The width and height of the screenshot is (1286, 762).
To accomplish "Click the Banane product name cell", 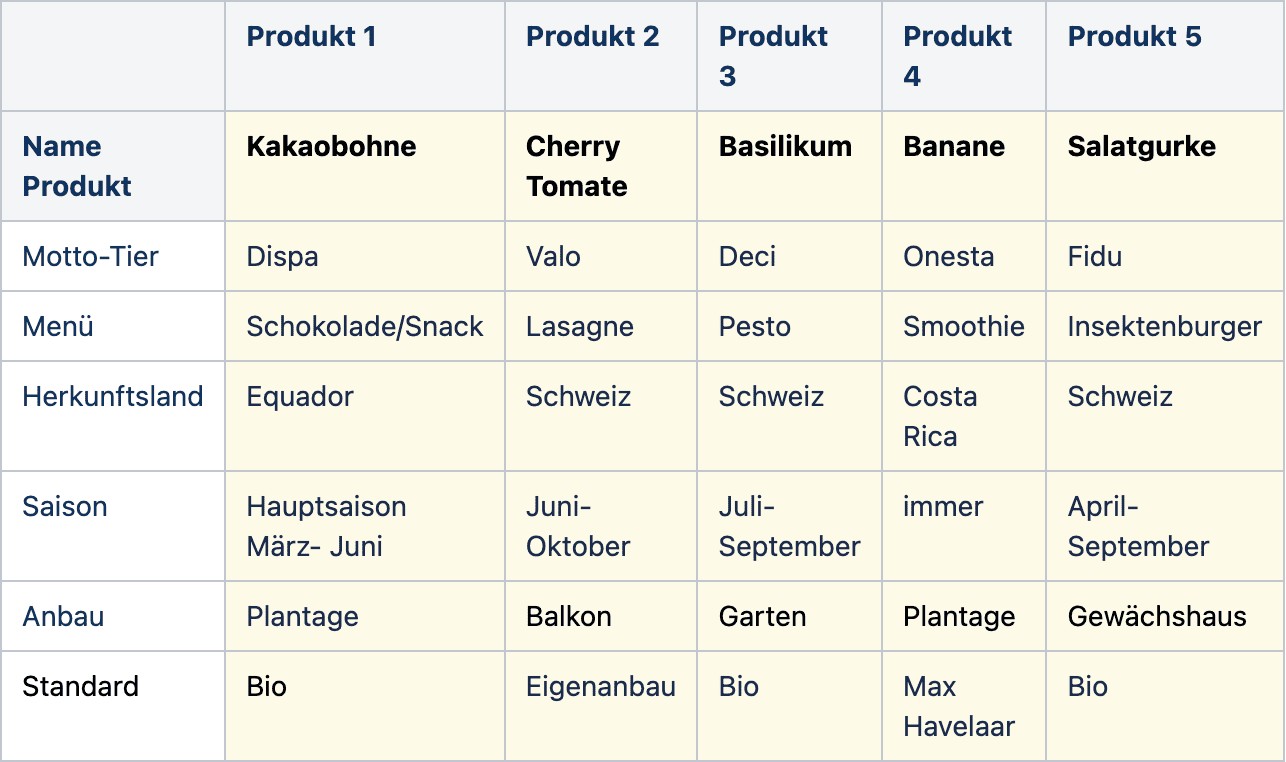I will click(964, 166).
